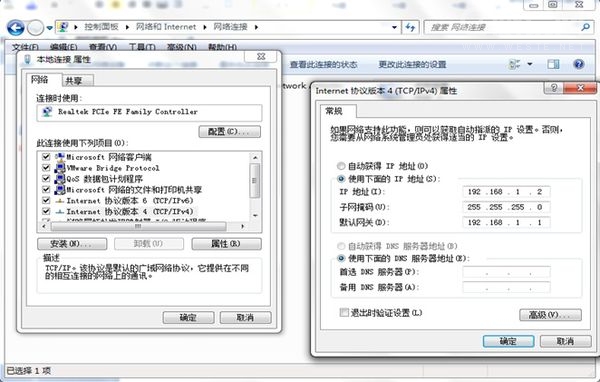This screenshot has width=600, height=382.
Task: Expand the chevron after 控制面板 breadcrumb
Action: pos(127,27)
